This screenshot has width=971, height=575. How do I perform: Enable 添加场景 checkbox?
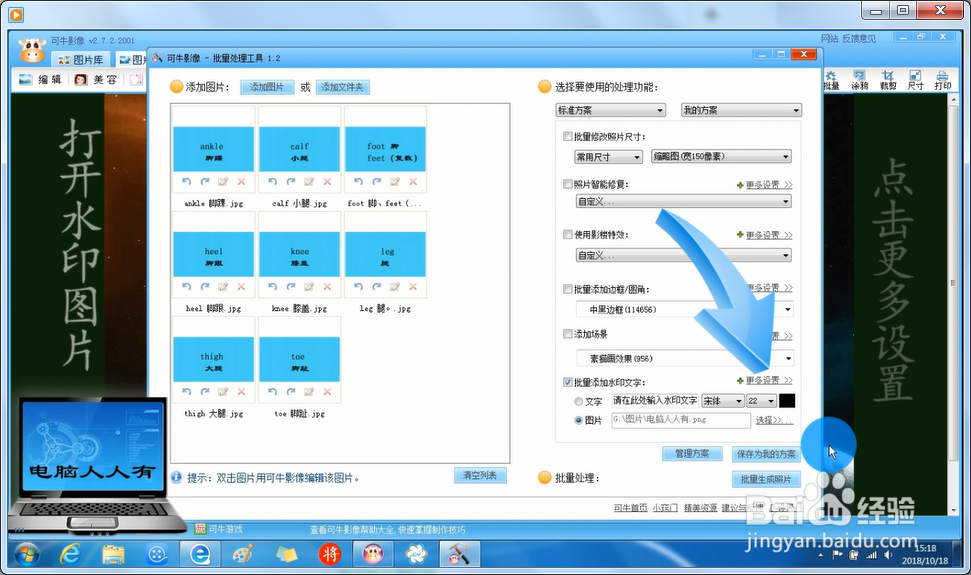pos(567,334)
